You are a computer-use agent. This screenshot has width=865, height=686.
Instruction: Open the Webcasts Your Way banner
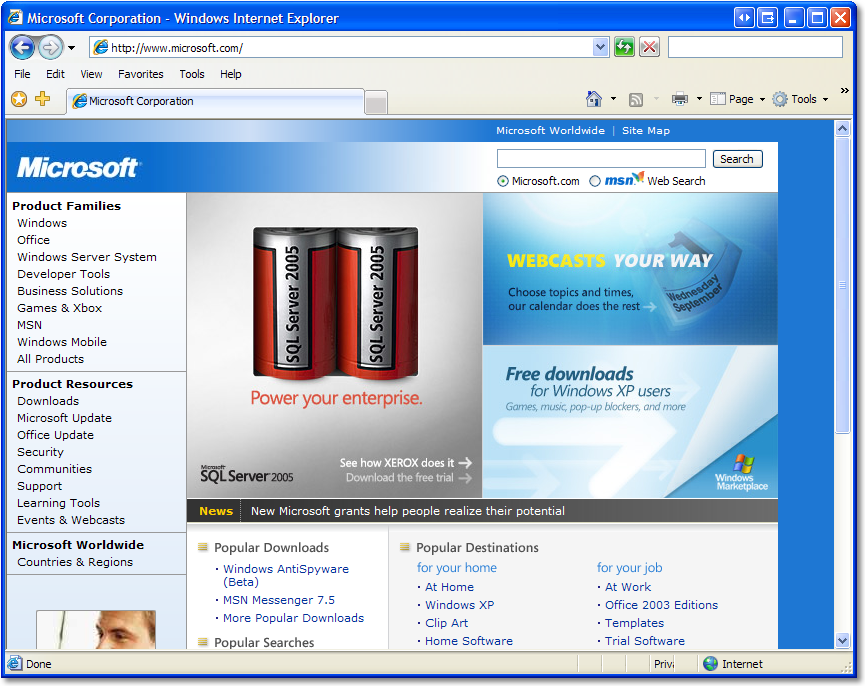[x=630, y=269]
